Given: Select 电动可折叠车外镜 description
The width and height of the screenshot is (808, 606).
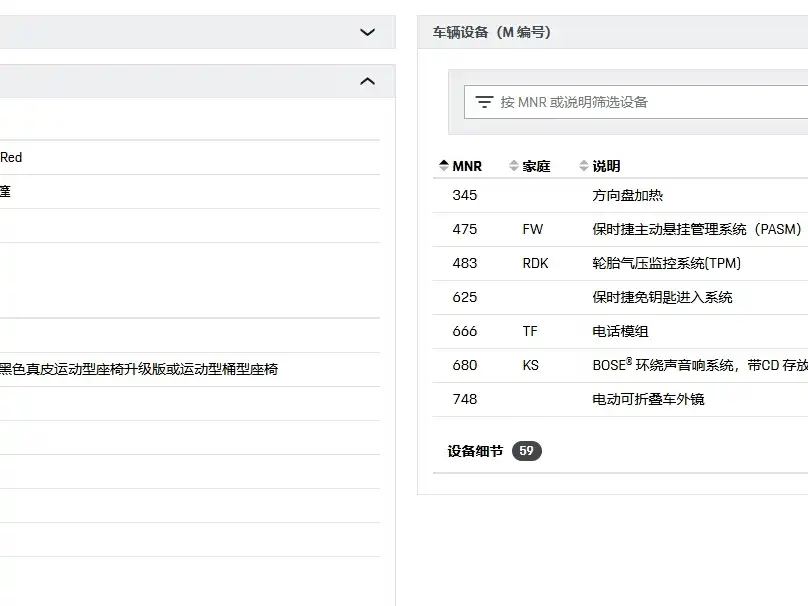Looking at the screenshot, I should click(x=648, y=399).
